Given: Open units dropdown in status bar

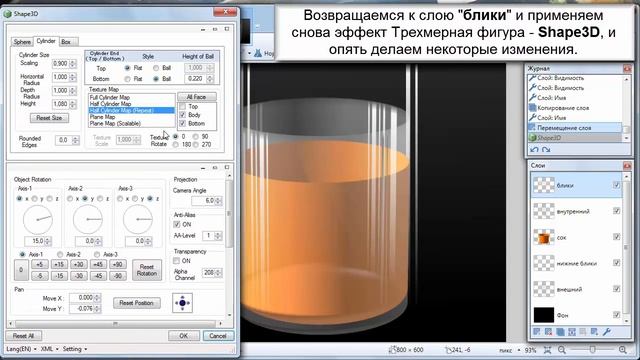Looking at the screenshot, I should pos(519,350).
